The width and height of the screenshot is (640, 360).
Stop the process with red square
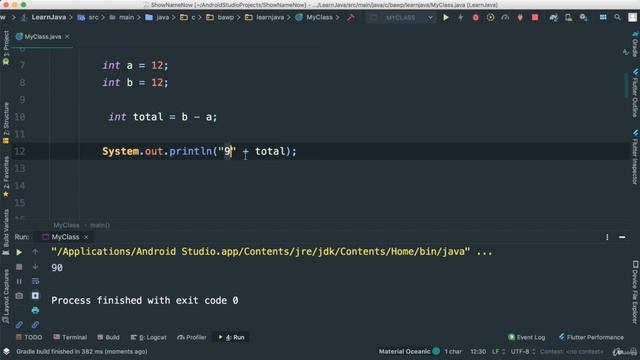coord(535,18)
